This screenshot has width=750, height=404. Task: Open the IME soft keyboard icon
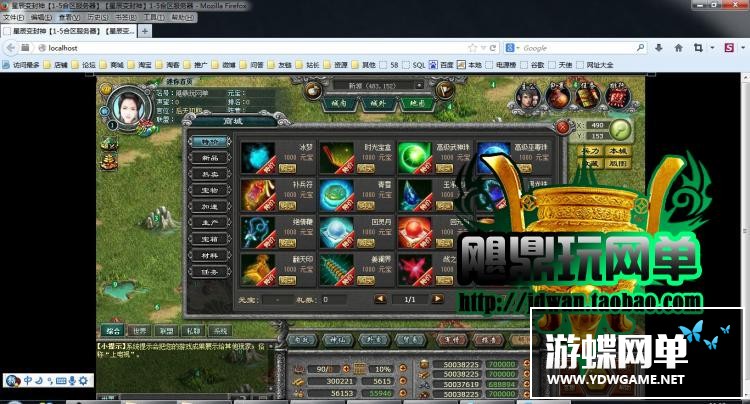tap(61, 381)
